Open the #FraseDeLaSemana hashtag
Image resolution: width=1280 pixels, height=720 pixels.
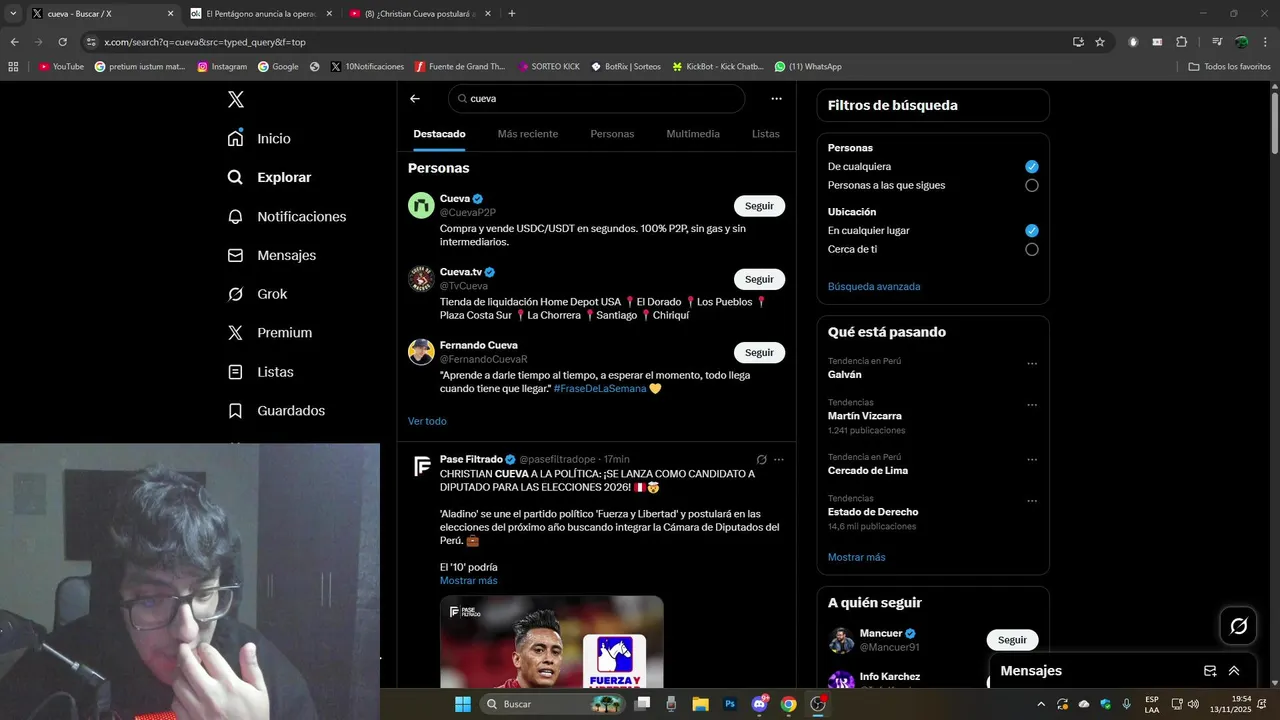pos(600,388)
